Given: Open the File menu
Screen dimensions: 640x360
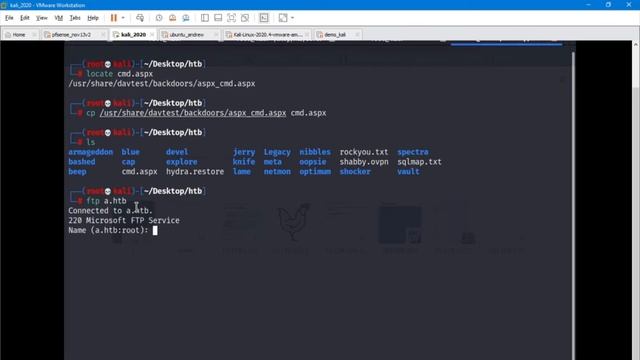Looking at the screenshot, I should pos(9,18).
